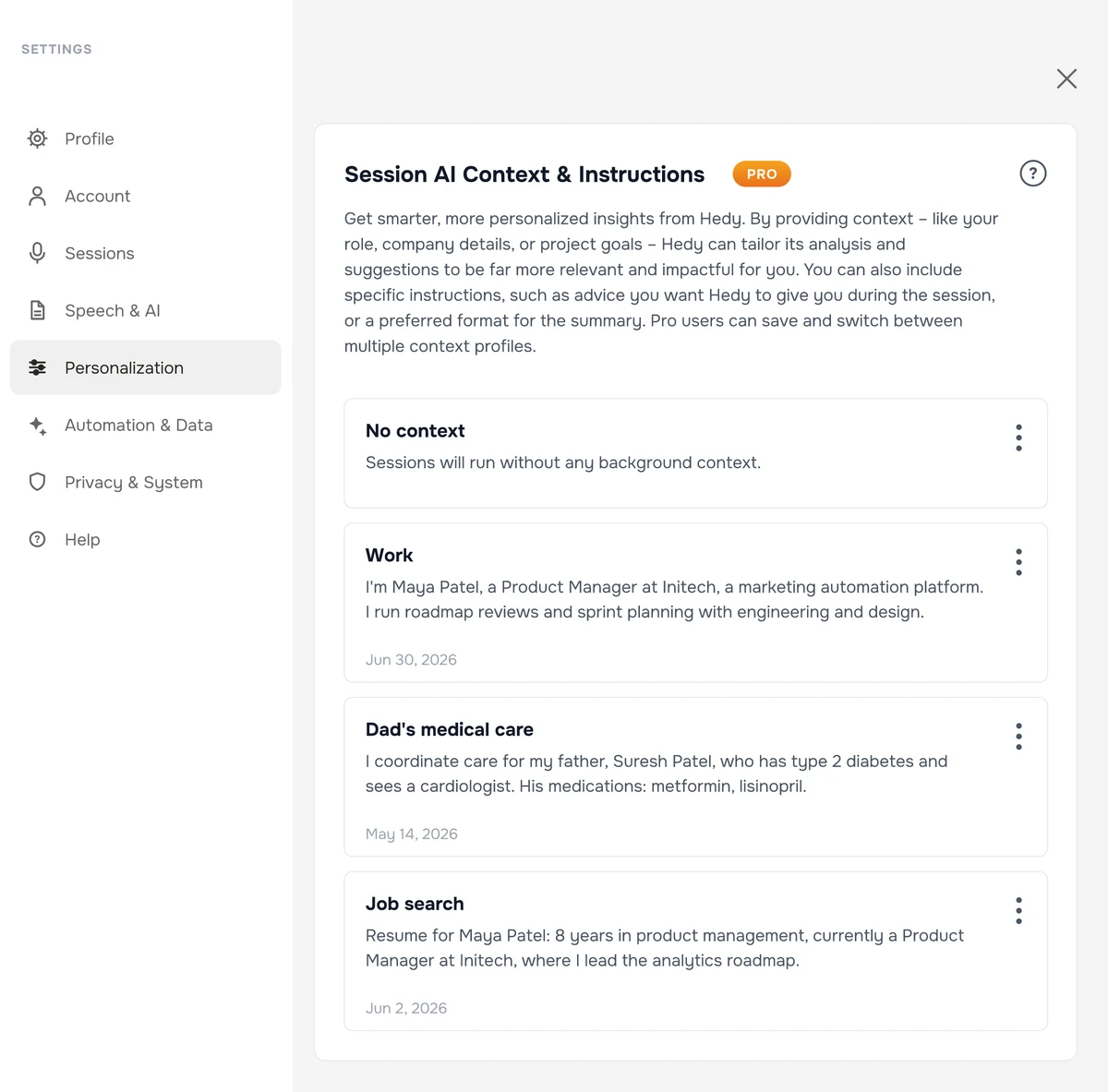Click the SETTINGS header label
Screen dimensions: 1108x1092
click(x=56, y=49)
